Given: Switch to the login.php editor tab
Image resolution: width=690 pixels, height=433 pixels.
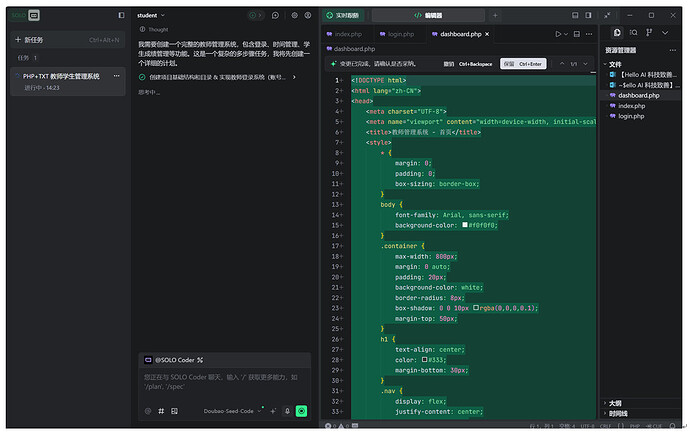Looking at the screenshot, I should 400,34.
